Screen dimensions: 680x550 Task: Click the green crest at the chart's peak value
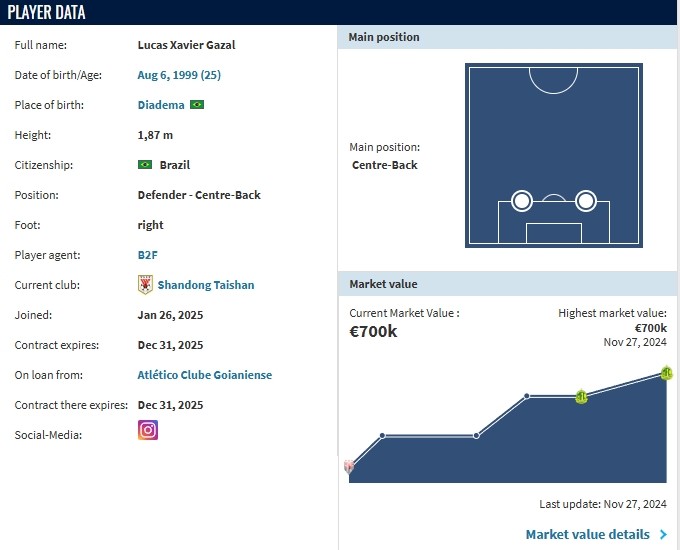(x=666, y=373)
